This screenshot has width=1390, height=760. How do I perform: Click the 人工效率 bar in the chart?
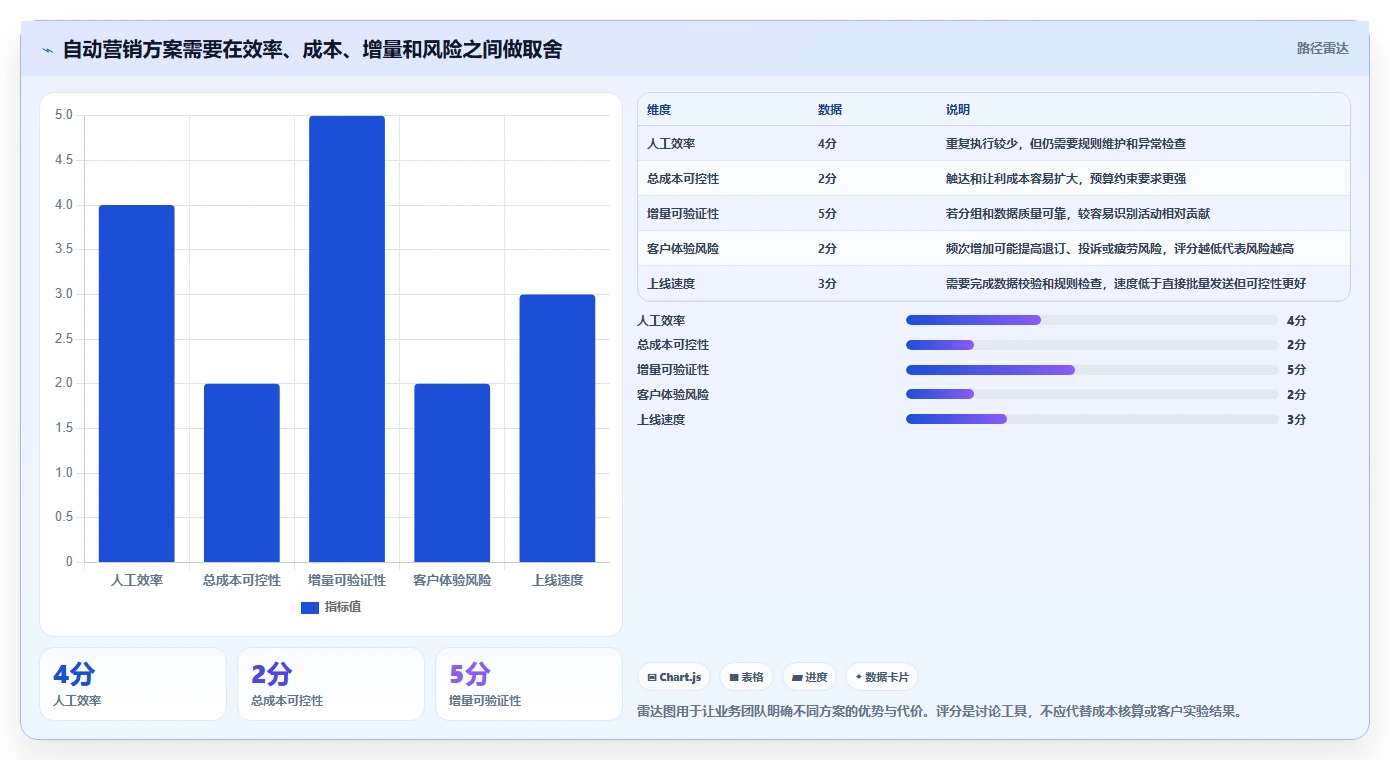tap(137, 383)
